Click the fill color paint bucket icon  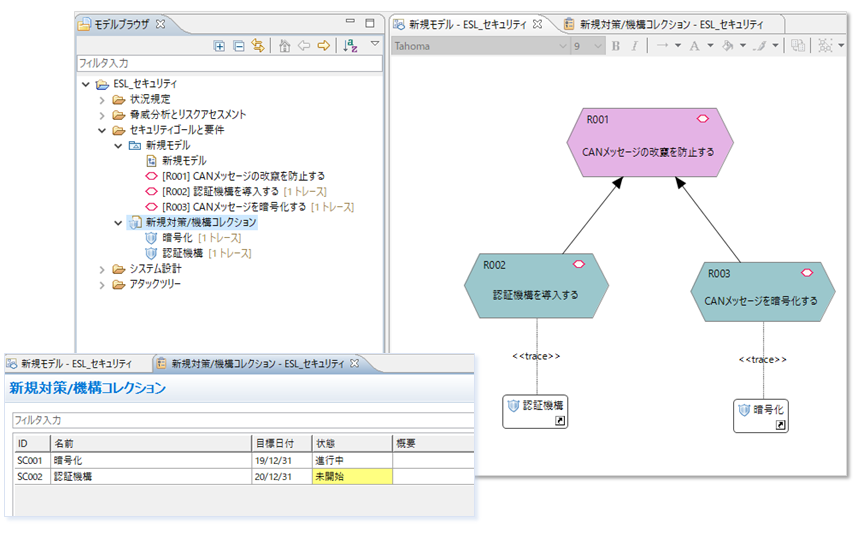pos(727,46)
